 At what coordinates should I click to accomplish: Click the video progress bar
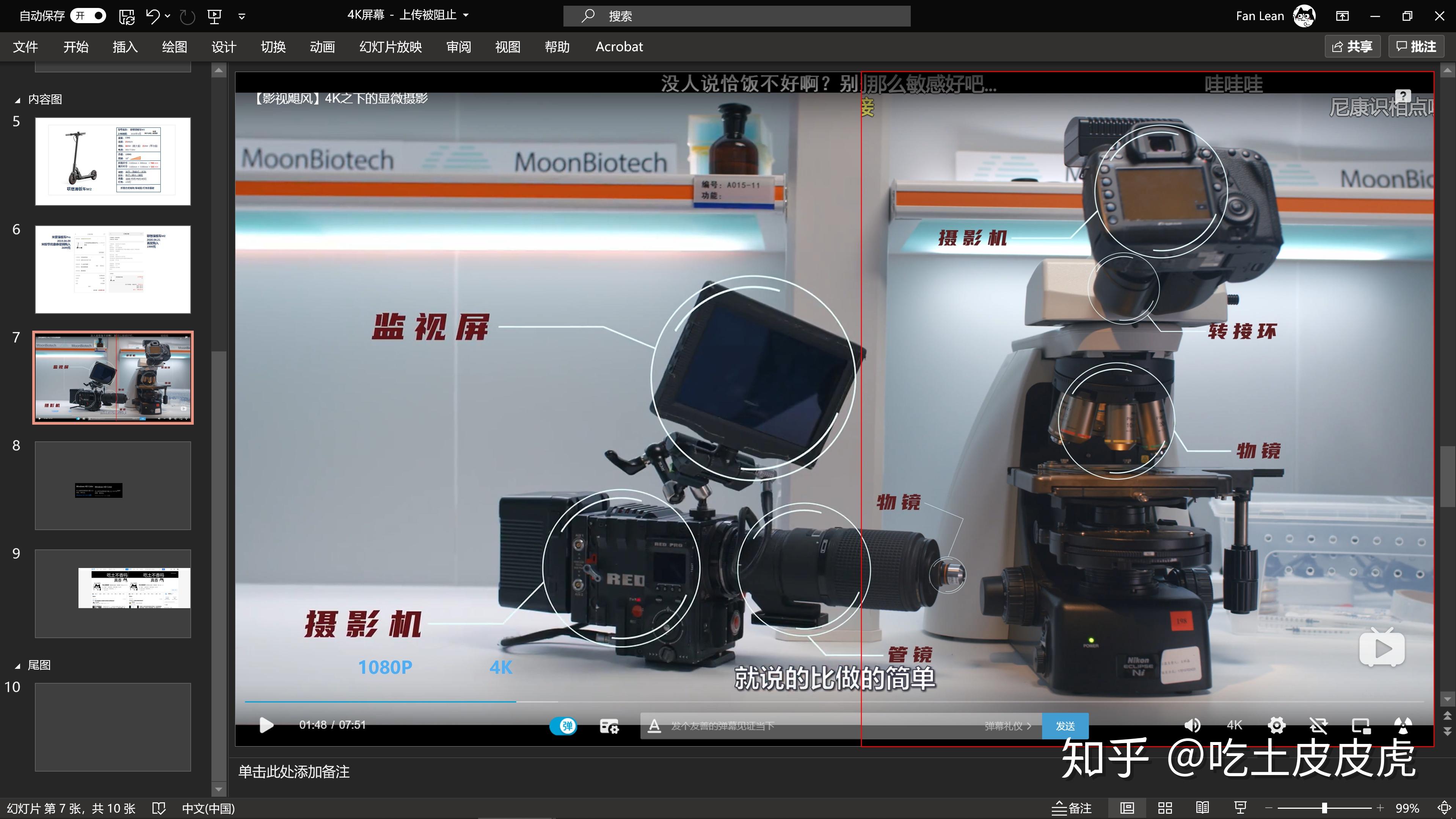pyautogui.click(x=834, y=701)
